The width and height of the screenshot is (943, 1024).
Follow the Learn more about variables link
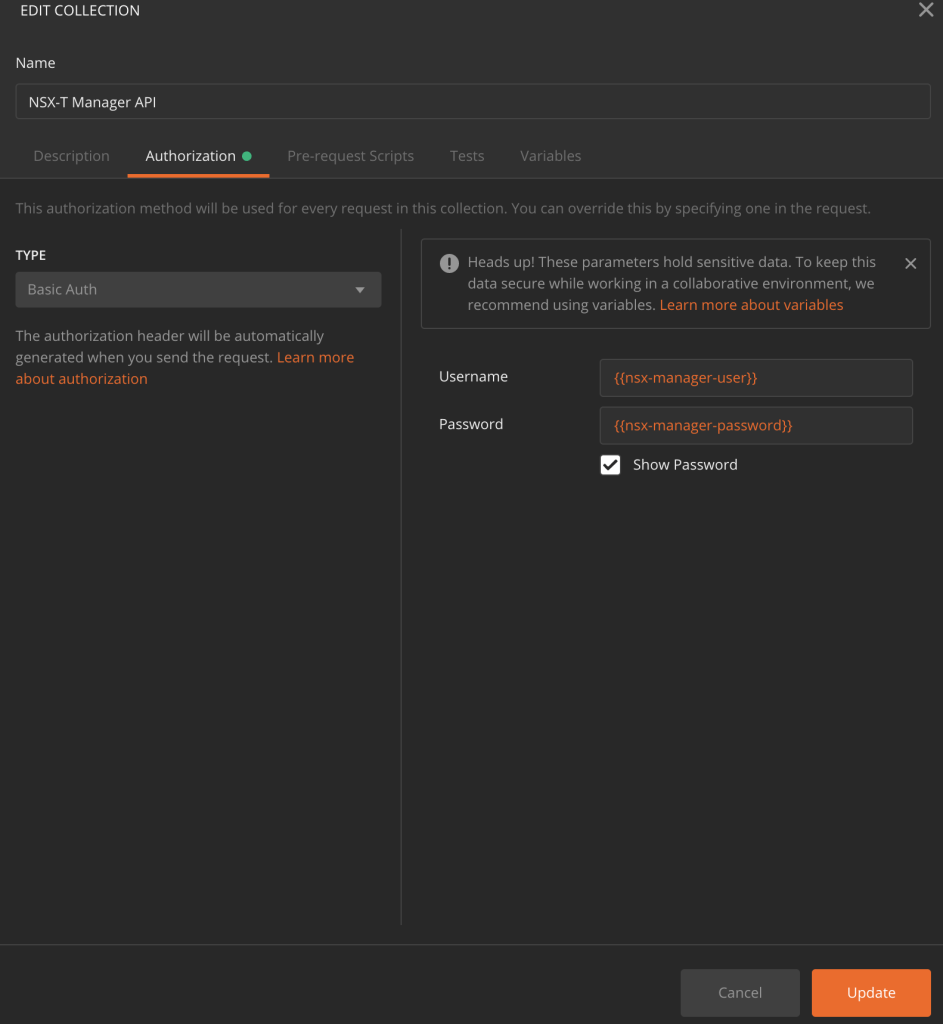751,305
